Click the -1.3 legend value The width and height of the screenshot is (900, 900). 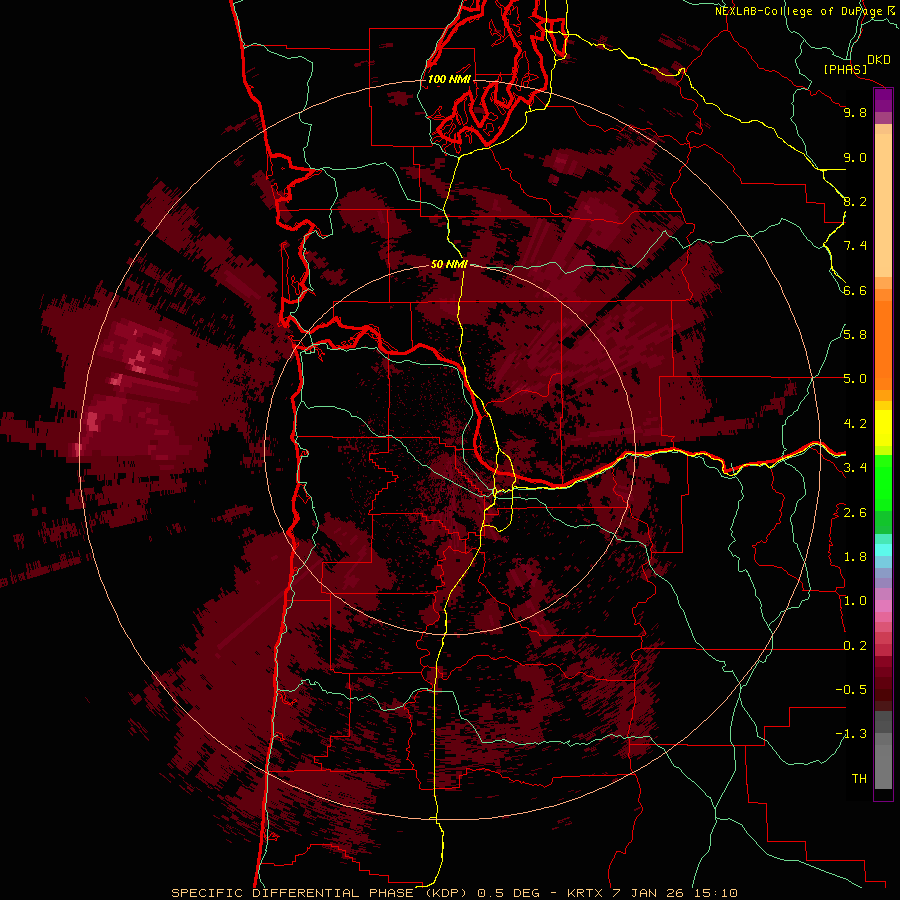[851, 734]
